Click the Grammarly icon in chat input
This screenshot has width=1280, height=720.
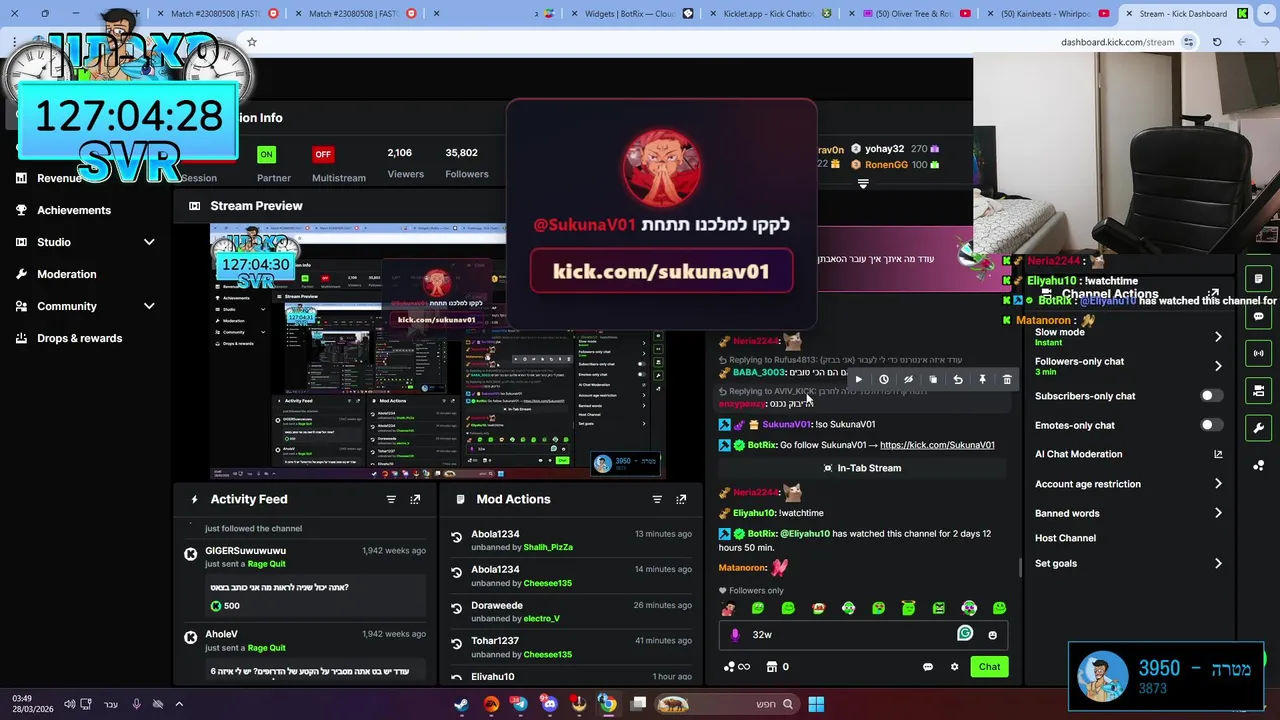(965, 633)
